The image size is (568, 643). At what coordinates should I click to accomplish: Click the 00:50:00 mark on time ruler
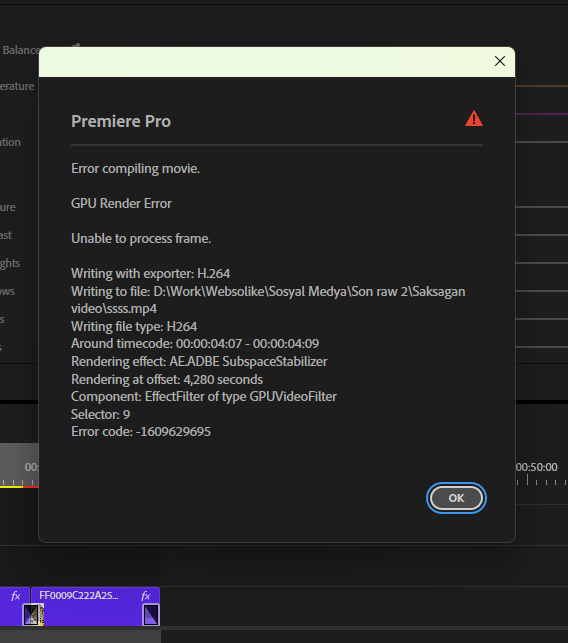536,467
